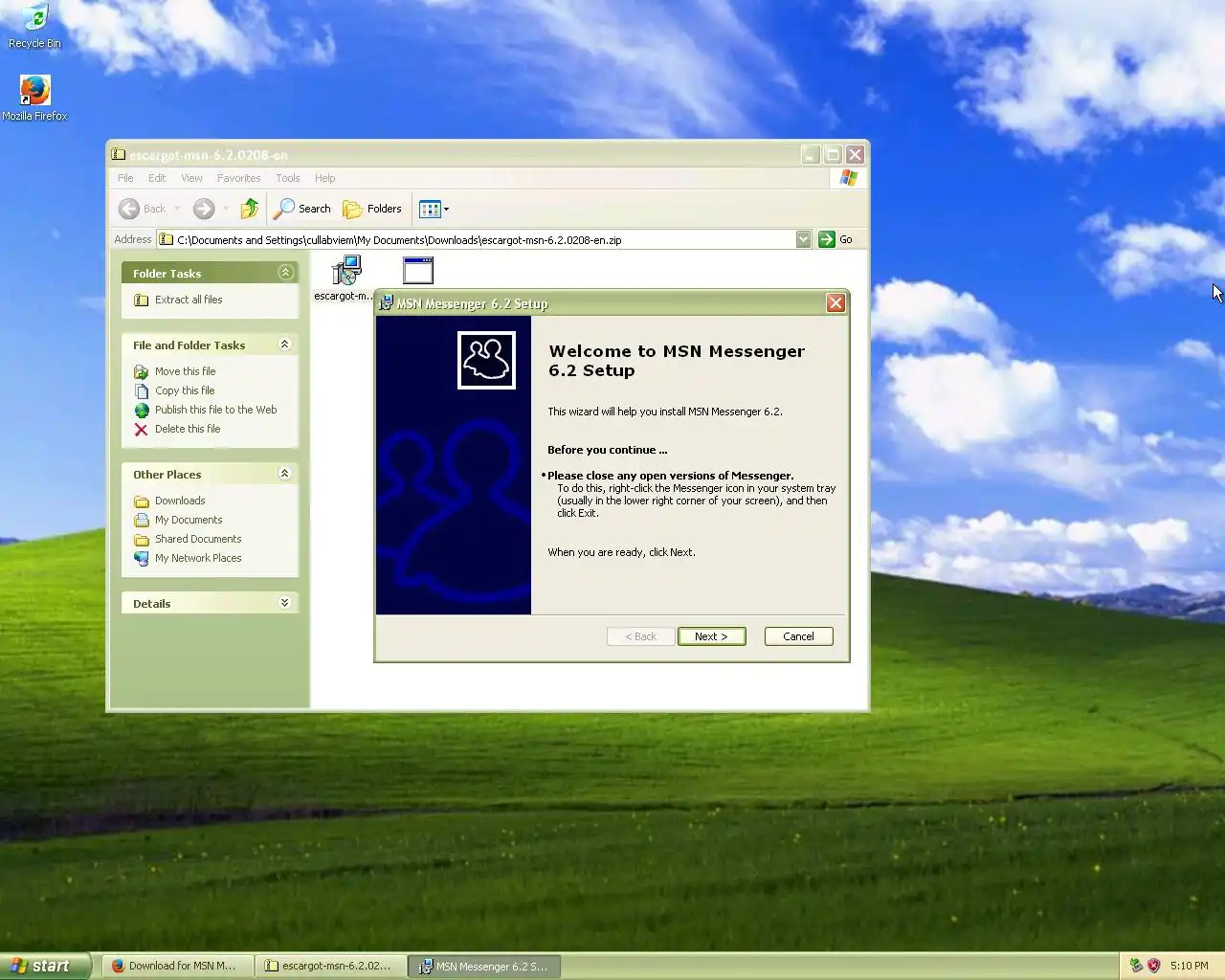The image size is (1225, 980).
Task: Click the My Network Places icon
Action: click(x=142, y=558)
